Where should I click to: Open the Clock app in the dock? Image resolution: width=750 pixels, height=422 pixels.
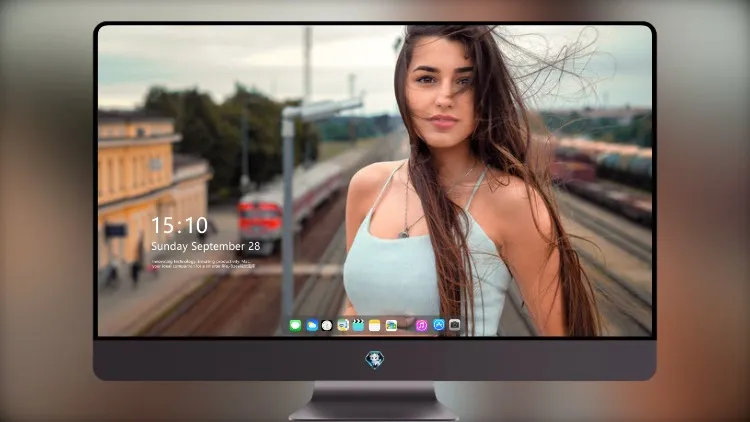(327, 325)
